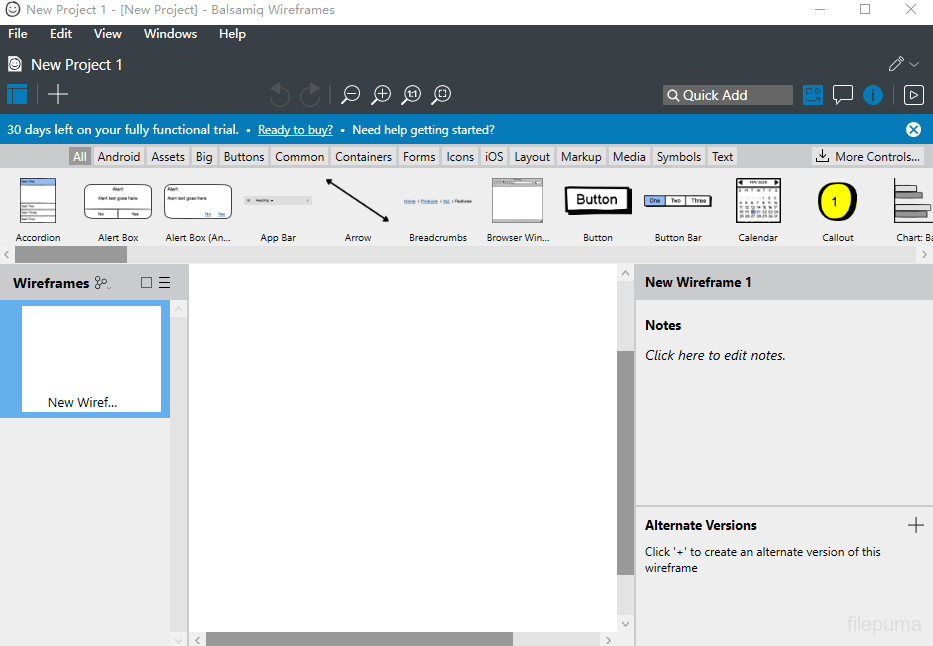Zoom to fit the wireframe
This screenshot has width=933, height=646.
point(442,95)
